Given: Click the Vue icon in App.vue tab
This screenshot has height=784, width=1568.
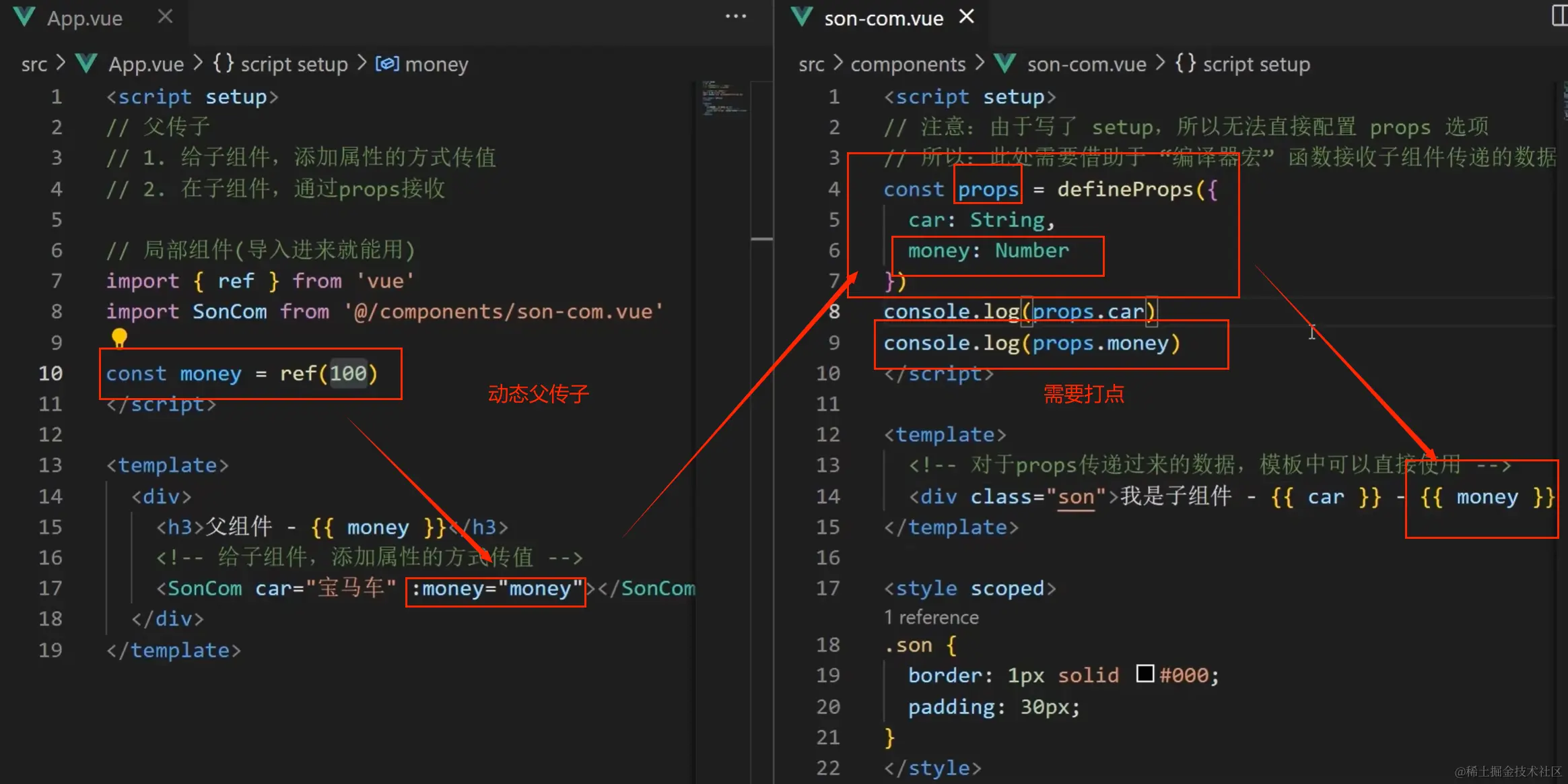Looking at the screenshot, I should coord(25,18).
